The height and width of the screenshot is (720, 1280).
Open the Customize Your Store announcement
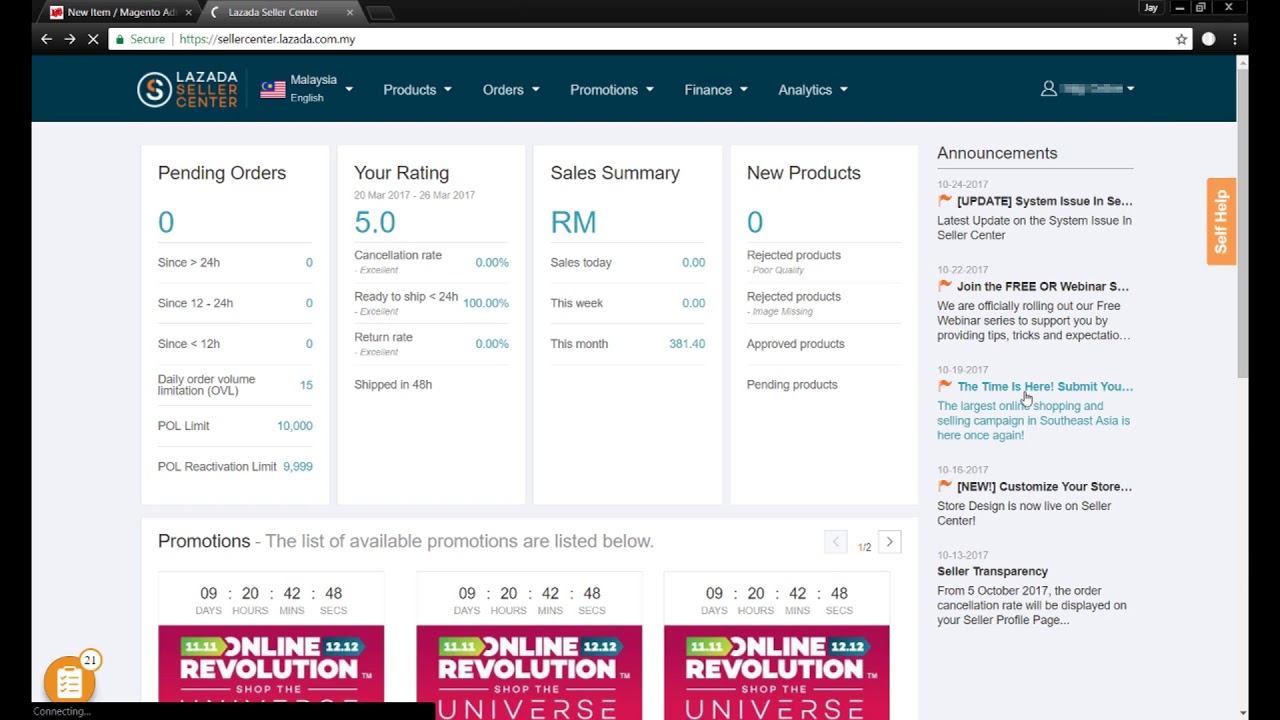point(1044,486)
